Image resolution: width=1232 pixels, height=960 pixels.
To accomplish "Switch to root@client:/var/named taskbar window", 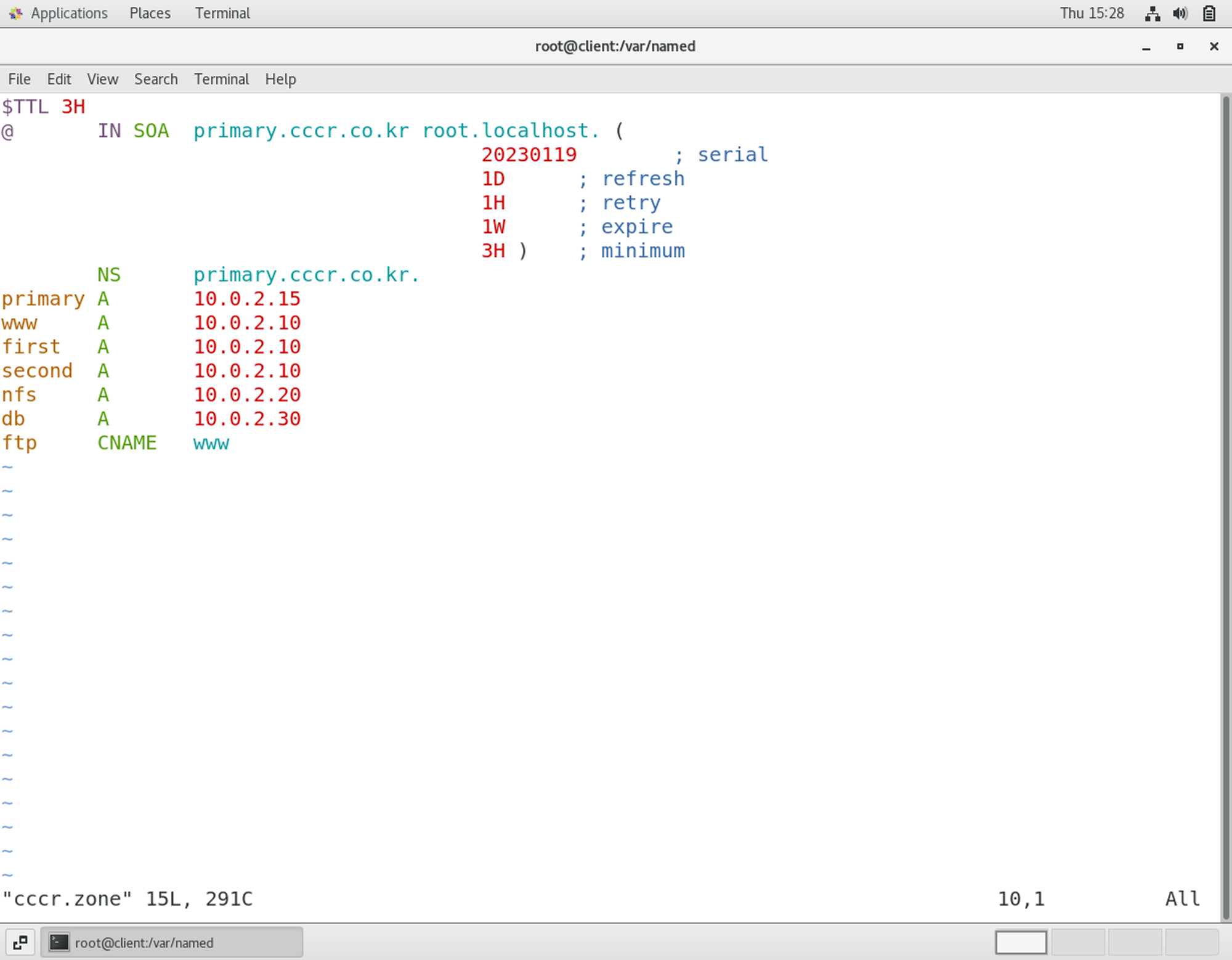I will [172, 942].
